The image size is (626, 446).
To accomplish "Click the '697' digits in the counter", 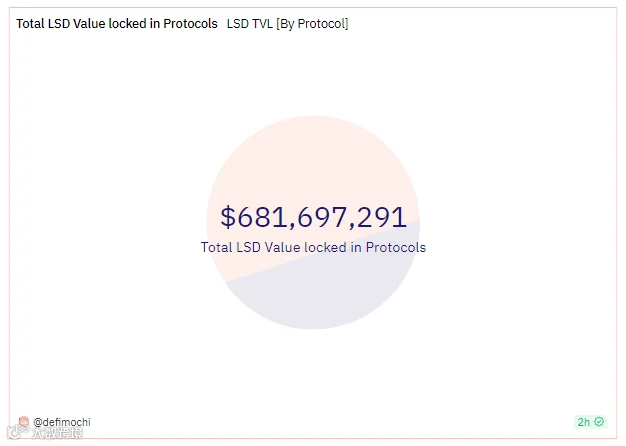I will 322,217.
